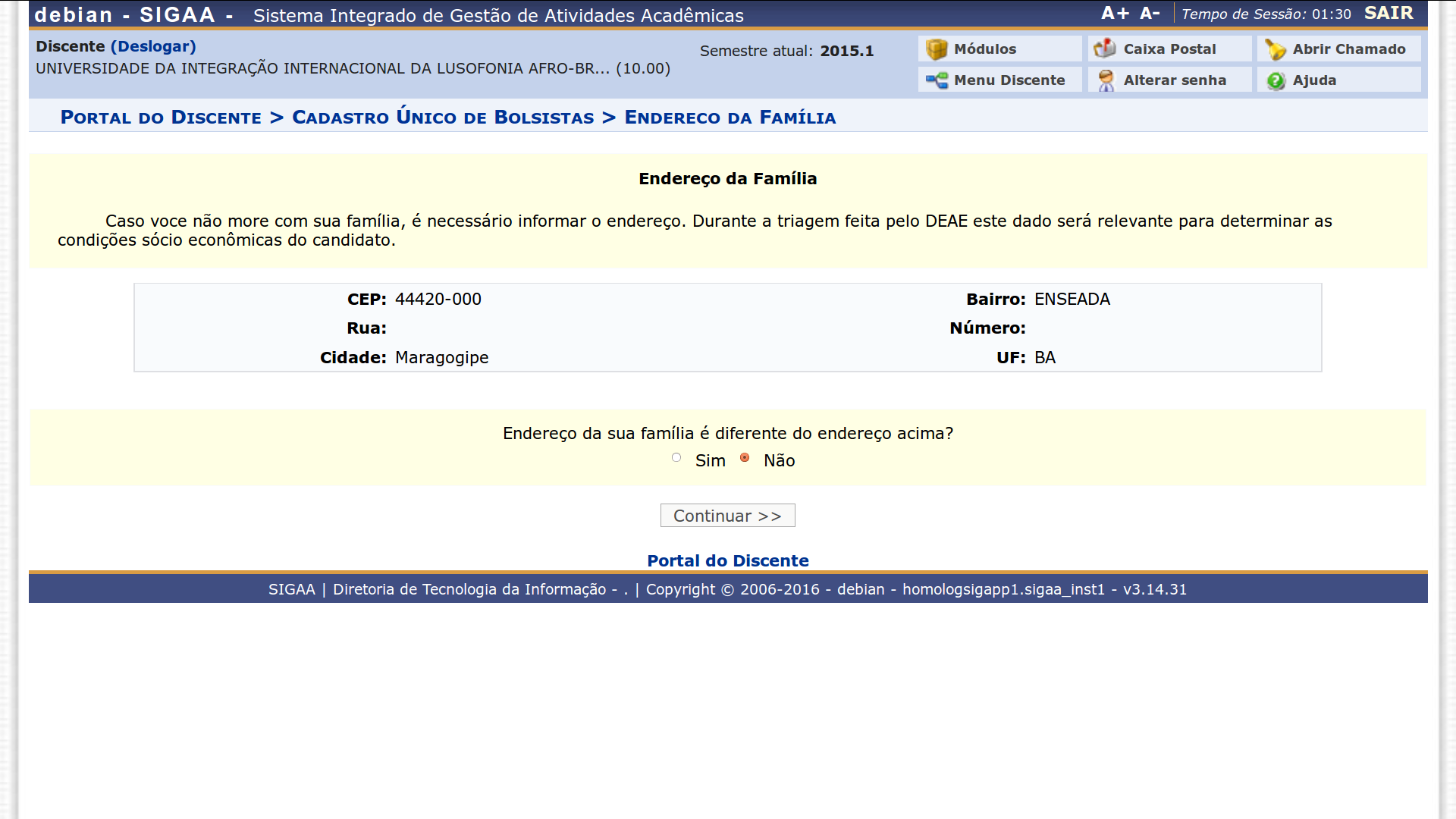Viewport: 1456px width, 819px height.
Task: Click the Caixa Postal text
Action: [x=1169, y=49]
